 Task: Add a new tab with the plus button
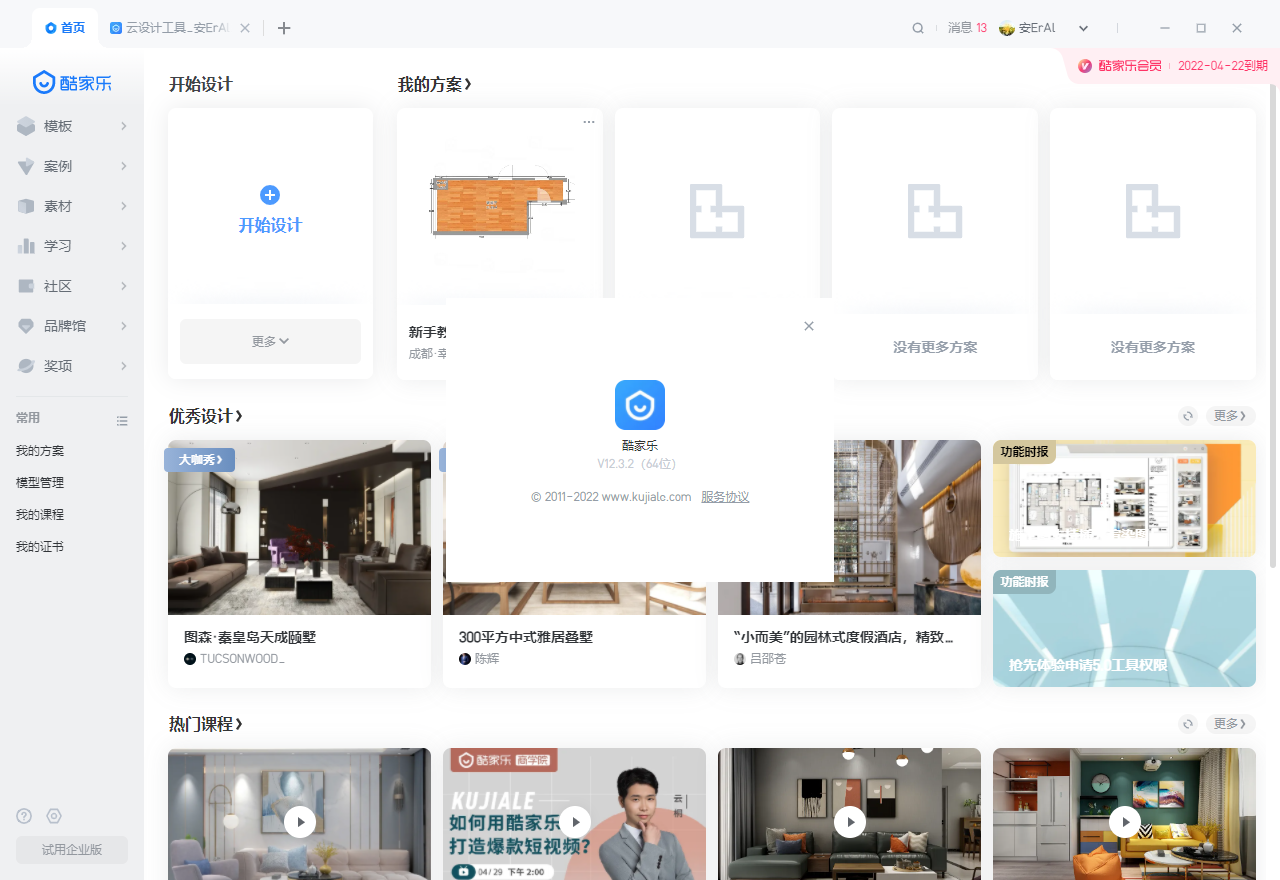coord(284,28)
